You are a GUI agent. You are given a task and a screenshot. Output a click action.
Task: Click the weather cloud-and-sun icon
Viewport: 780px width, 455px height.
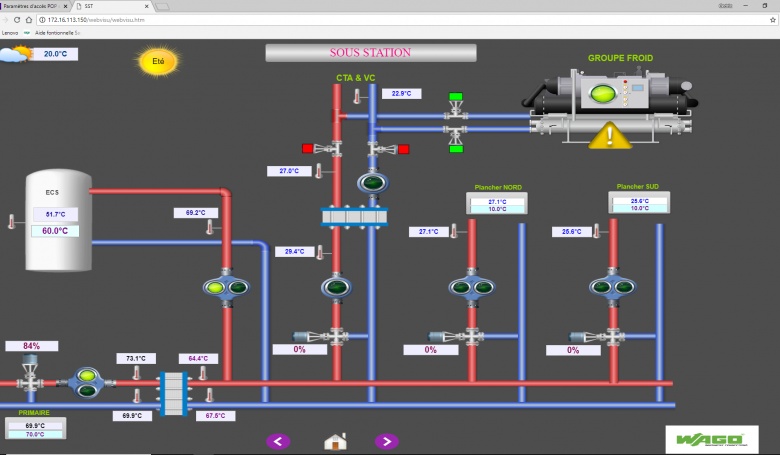(x=16, y=54)
